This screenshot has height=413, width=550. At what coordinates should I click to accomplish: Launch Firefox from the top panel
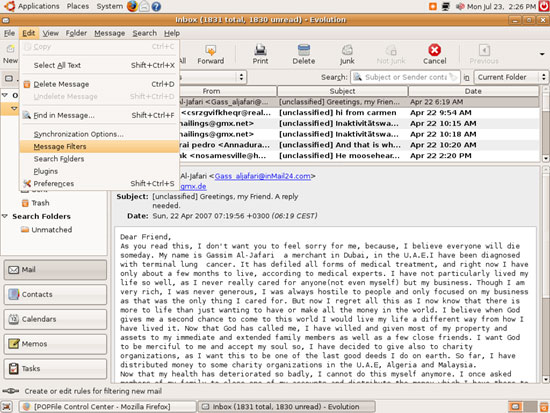[132, 6]
